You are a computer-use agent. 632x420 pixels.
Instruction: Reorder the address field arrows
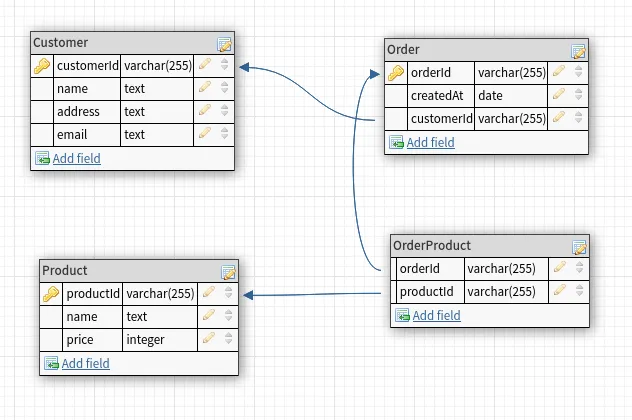tap(225, 110)
